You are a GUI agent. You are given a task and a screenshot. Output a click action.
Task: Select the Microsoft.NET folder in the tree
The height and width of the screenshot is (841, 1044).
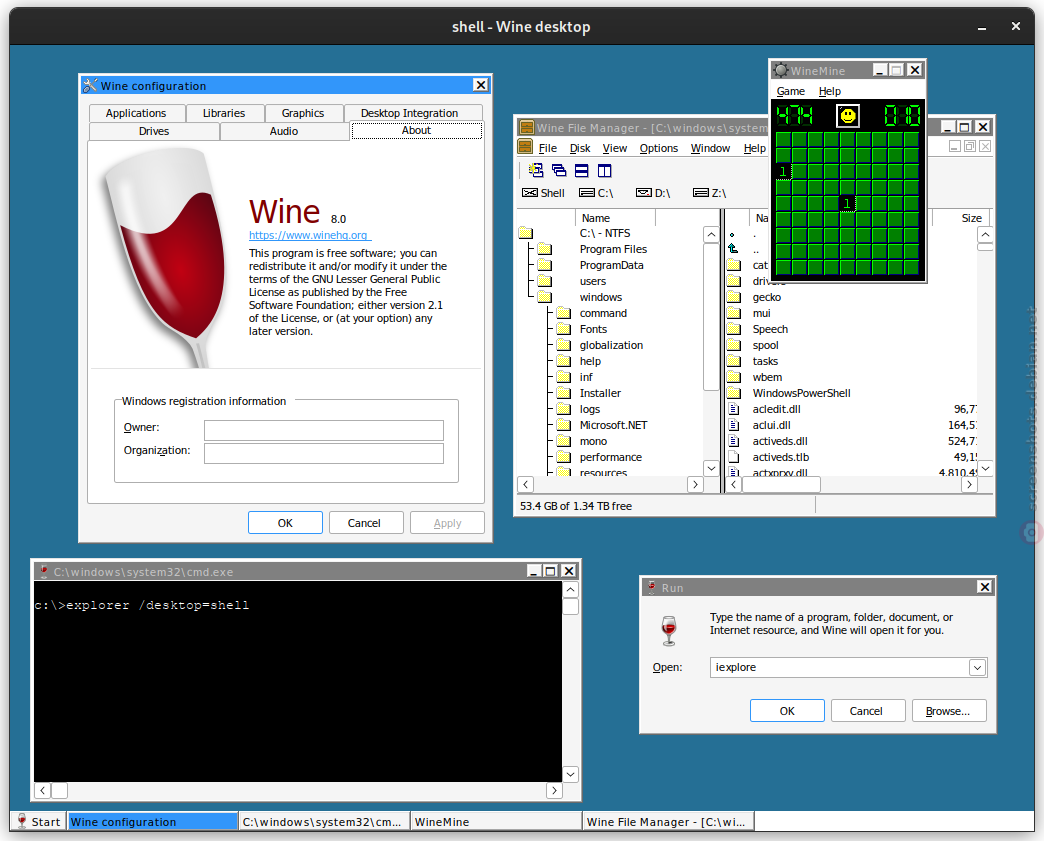coord(613,425)
